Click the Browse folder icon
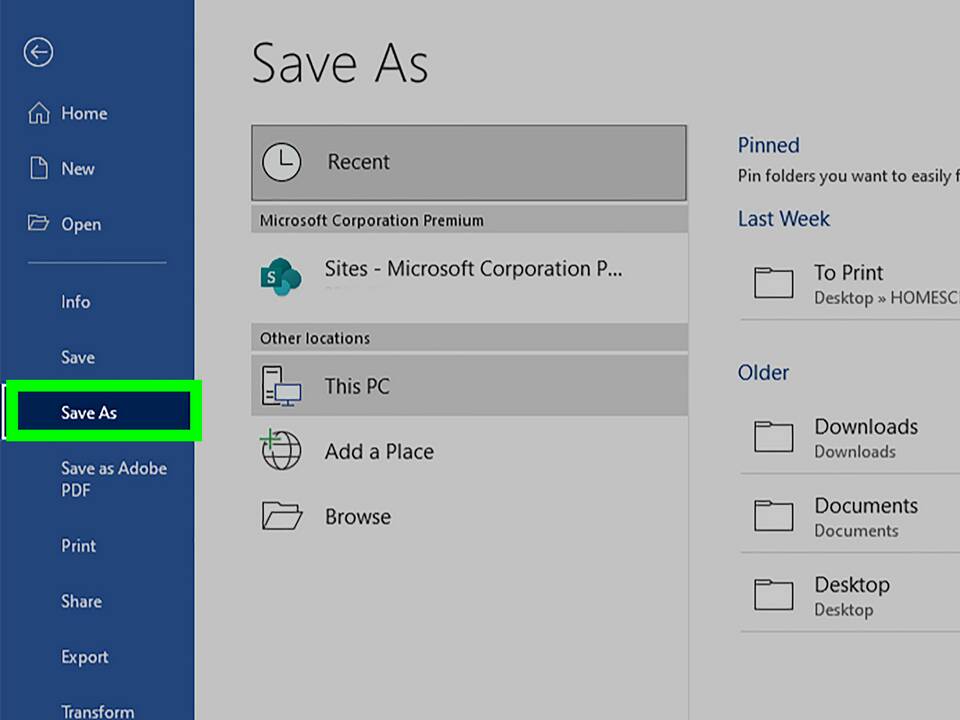 click(281, 516)
